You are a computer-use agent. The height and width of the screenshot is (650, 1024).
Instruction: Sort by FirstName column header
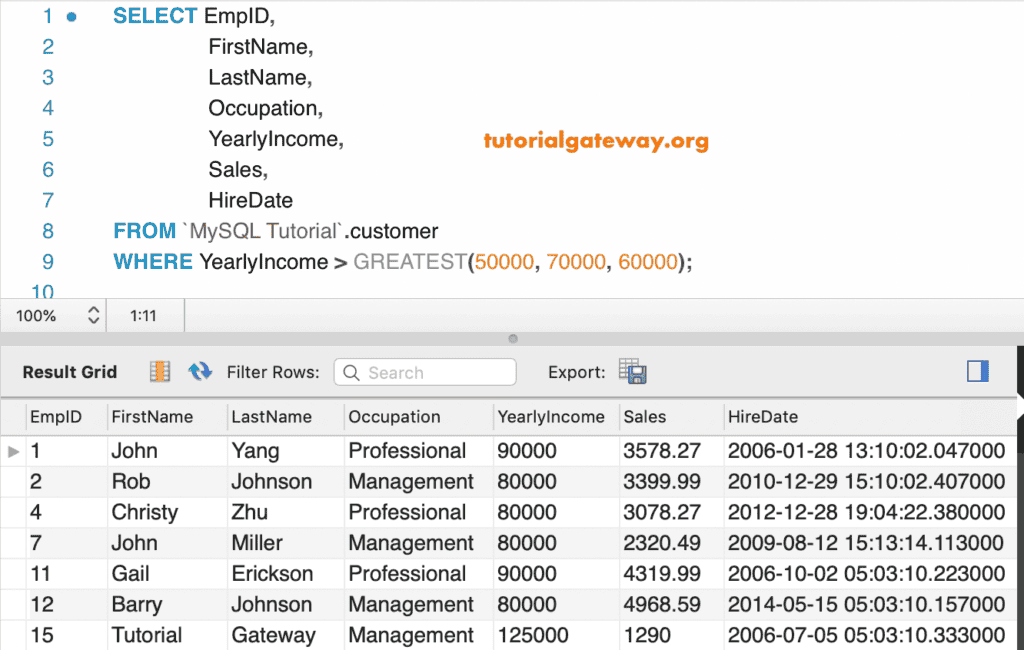(152, 417)
